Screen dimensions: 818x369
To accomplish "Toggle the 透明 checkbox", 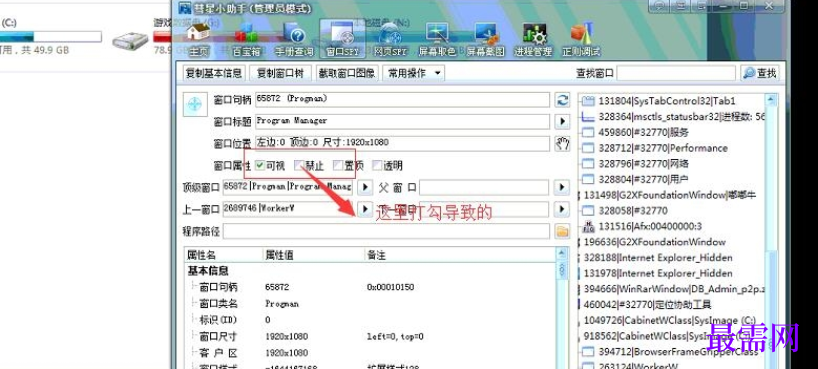I will (x=377, y=165).
